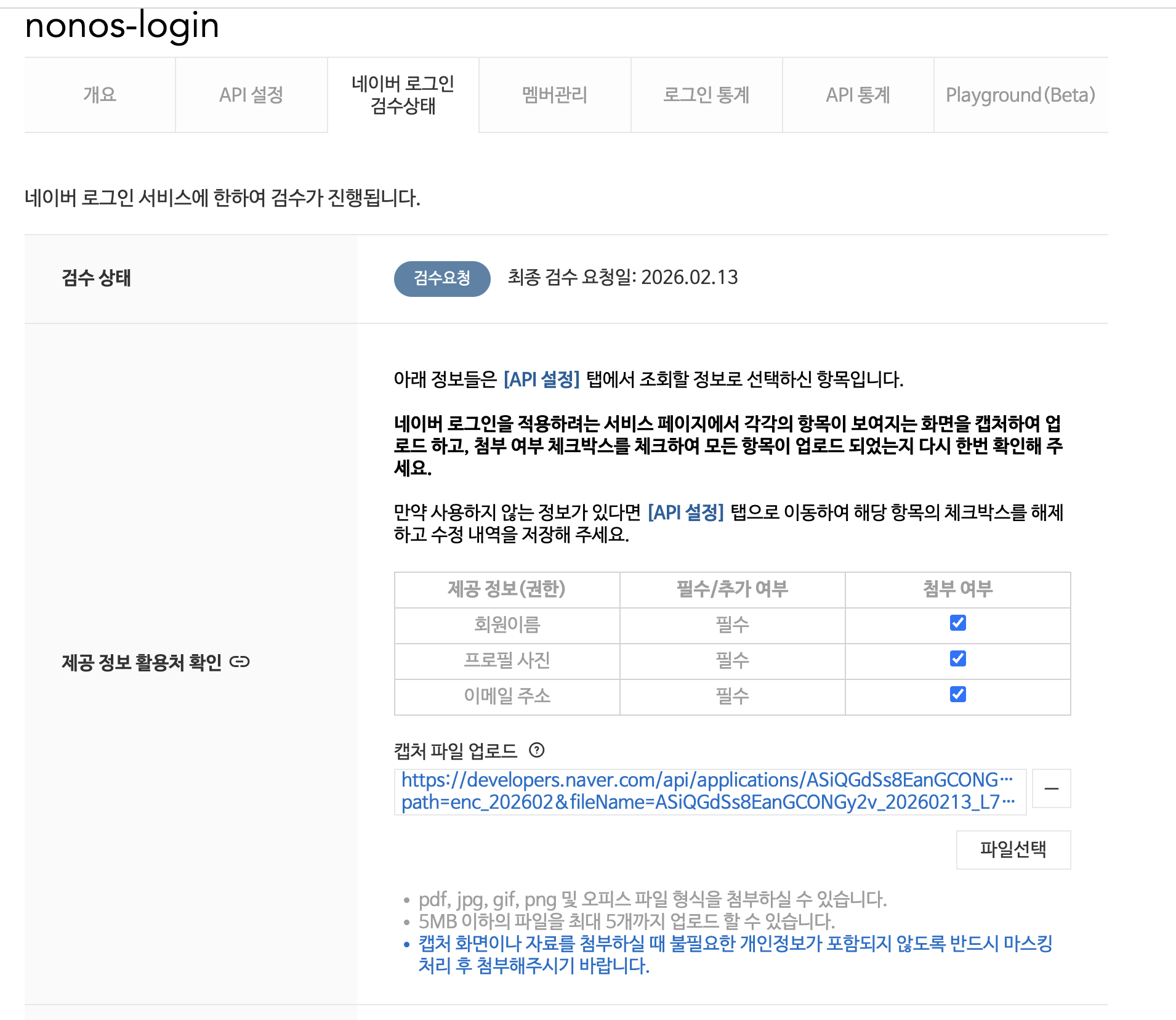Toggle the 회원이름 attachment checkbox
This screenshot has width=1176, height=1020.
point(958,623)
